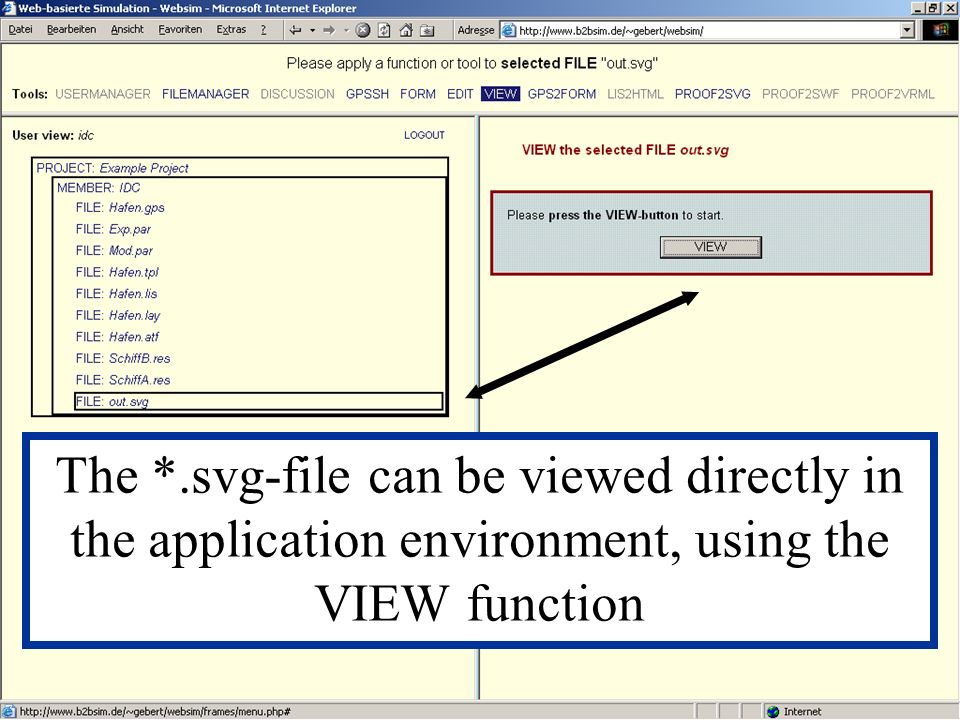The width and height of the screenshot is (960, 720).
Task: Select file Hafen.lay
Action: tap(118, 315)
